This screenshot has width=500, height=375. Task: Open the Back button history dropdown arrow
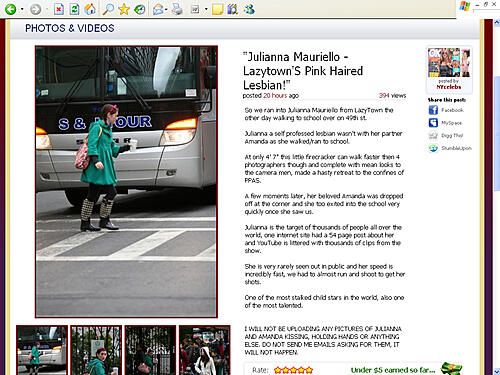tap(22, 9)
